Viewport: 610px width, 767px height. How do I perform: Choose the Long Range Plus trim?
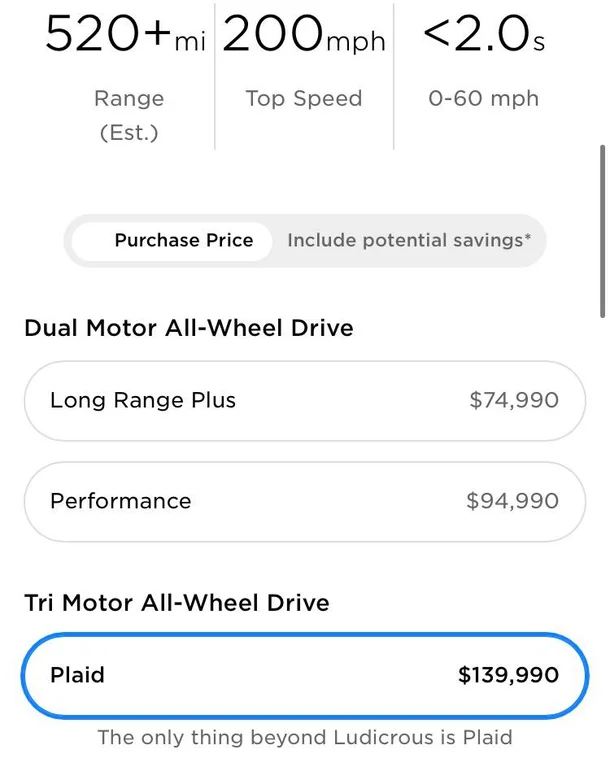[304, 401]
